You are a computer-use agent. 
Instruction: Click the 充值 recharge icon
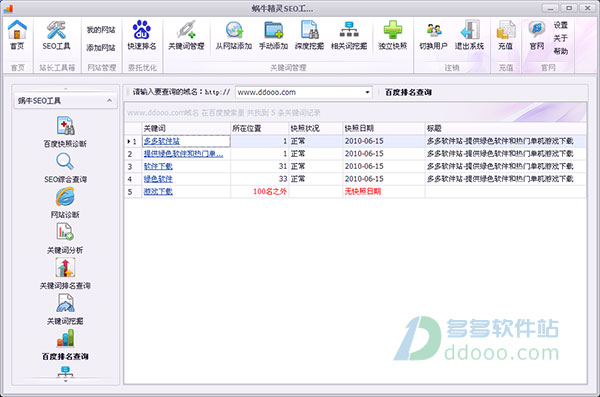tap(505, 35)
